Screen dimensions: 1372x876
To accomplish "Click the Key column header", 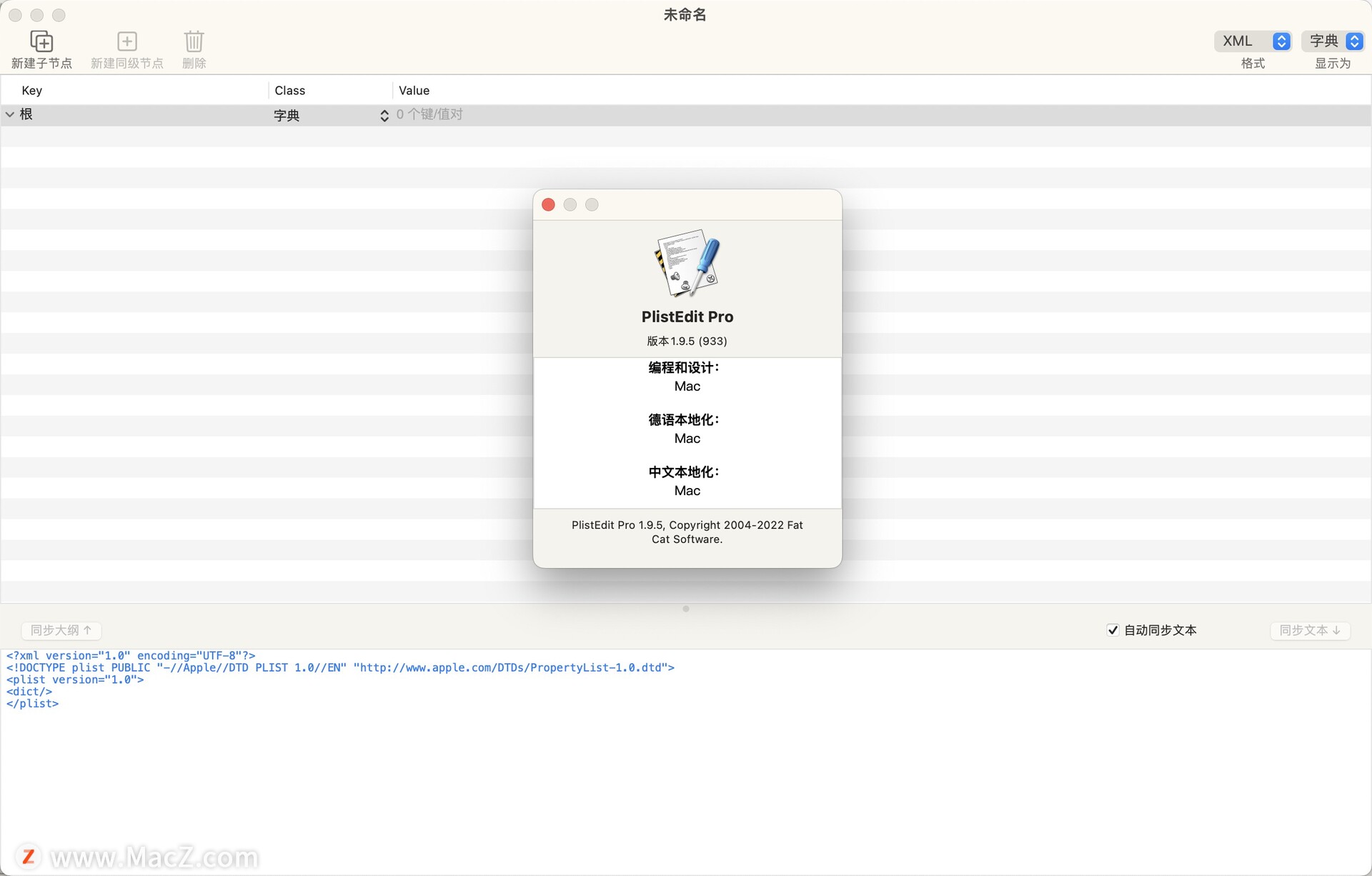I will (32, 91).
